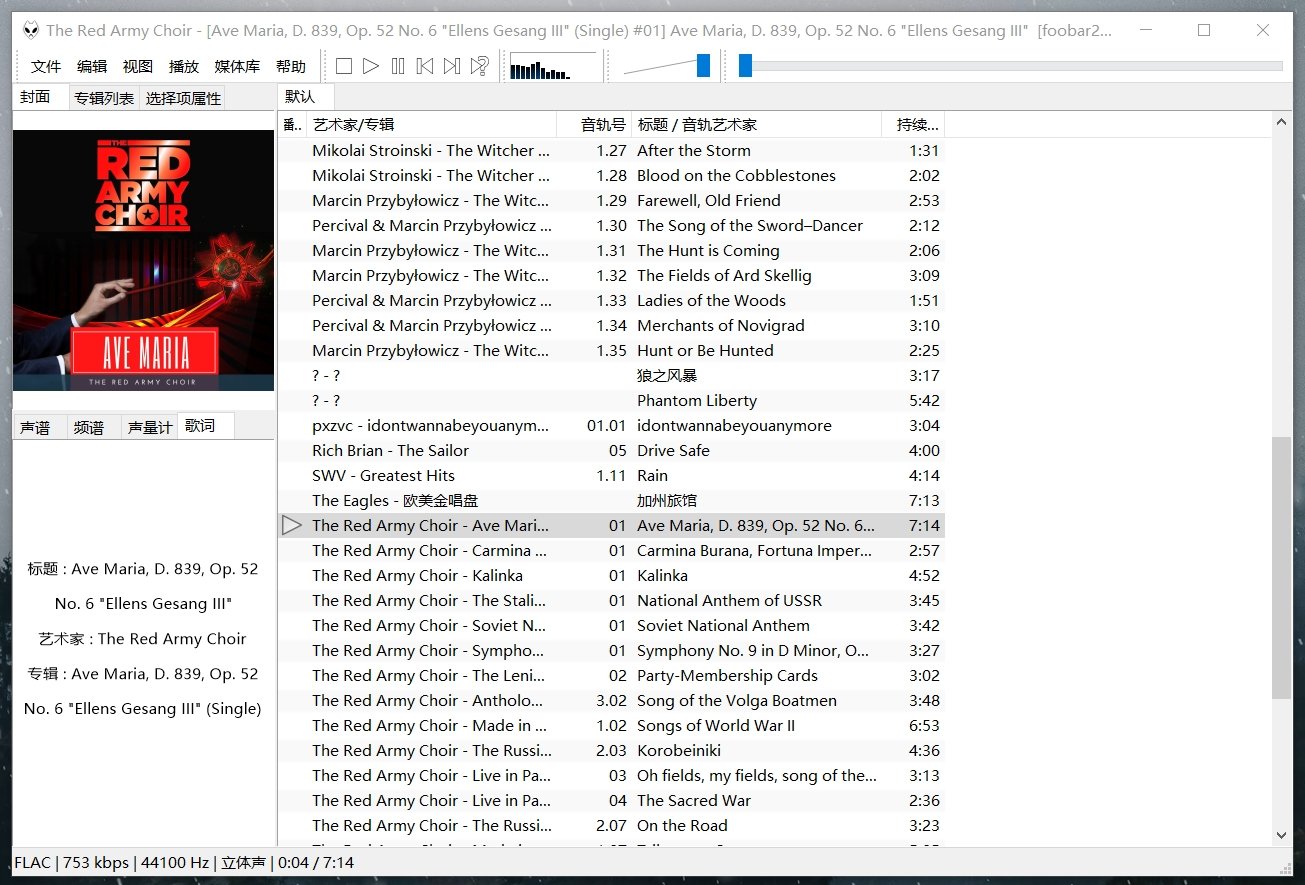Click the vertical scrollbar thumb in the playlist
Image resolution: width=1305 pixels, height=885 pixels.
click(x=1282, y=567)
